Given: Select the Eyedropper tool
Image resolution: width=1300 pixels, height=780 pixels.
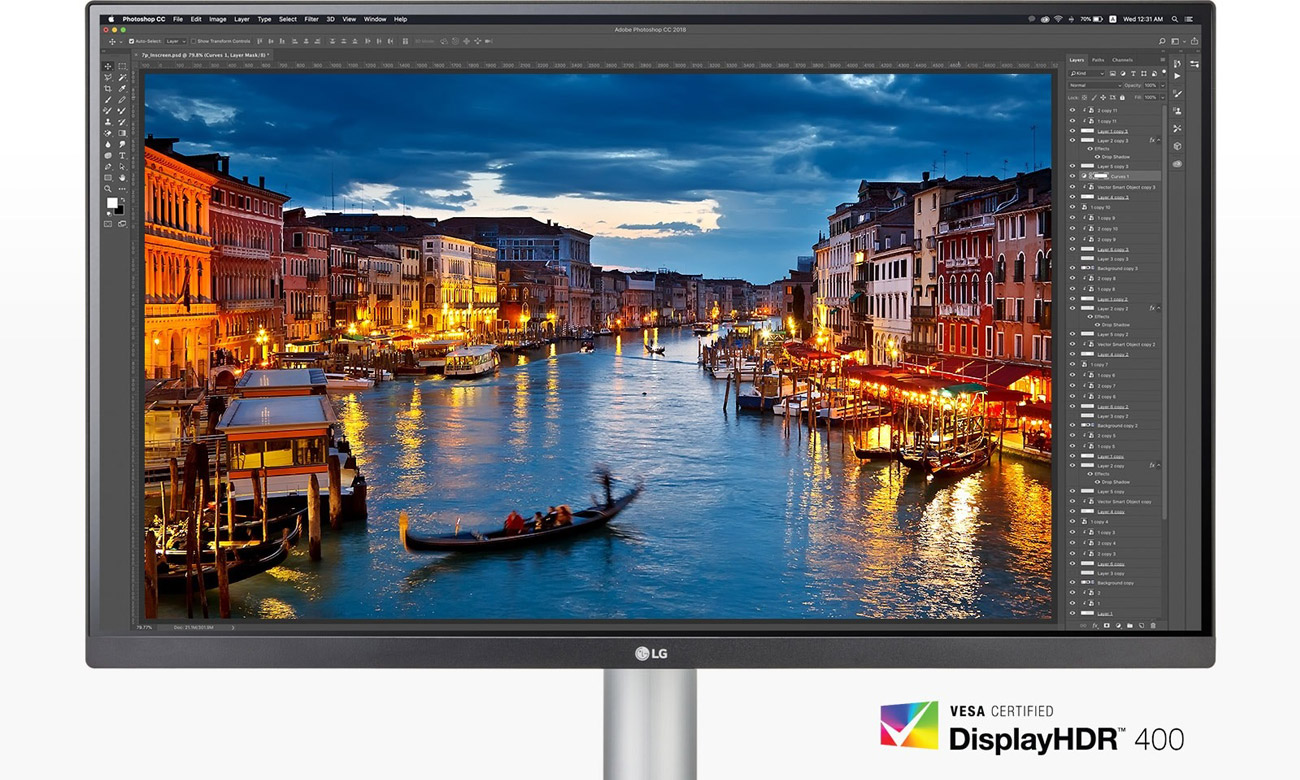Looking at the screenshot, I should [122, 88].
